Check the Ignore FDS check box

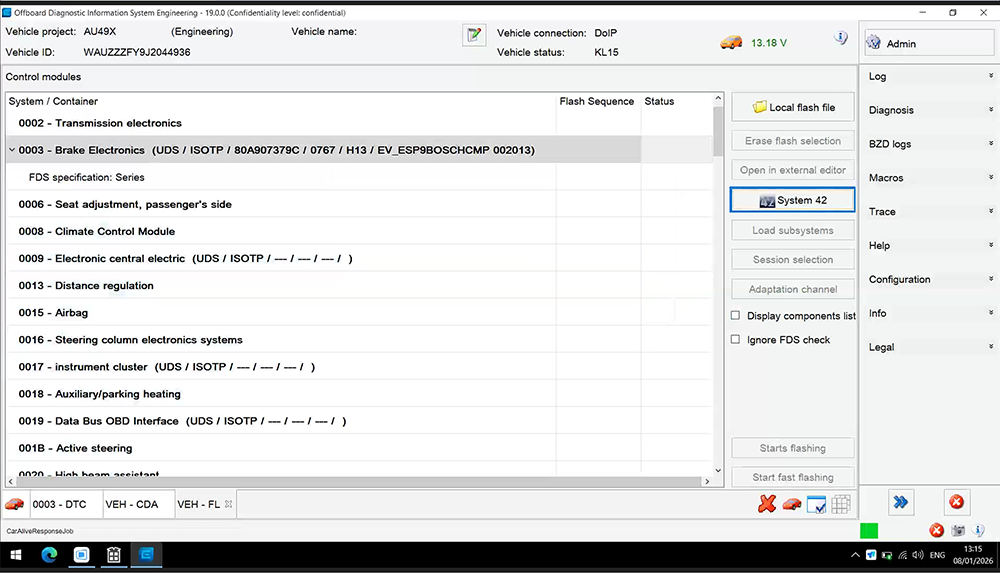(736, 340)
